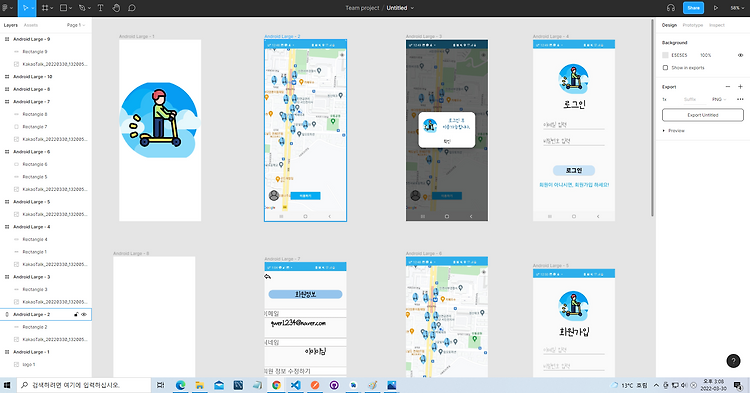This screenshot has height=393, width=750.
Task: Open Chrome from the taskbar
Action: pos(276,385)
